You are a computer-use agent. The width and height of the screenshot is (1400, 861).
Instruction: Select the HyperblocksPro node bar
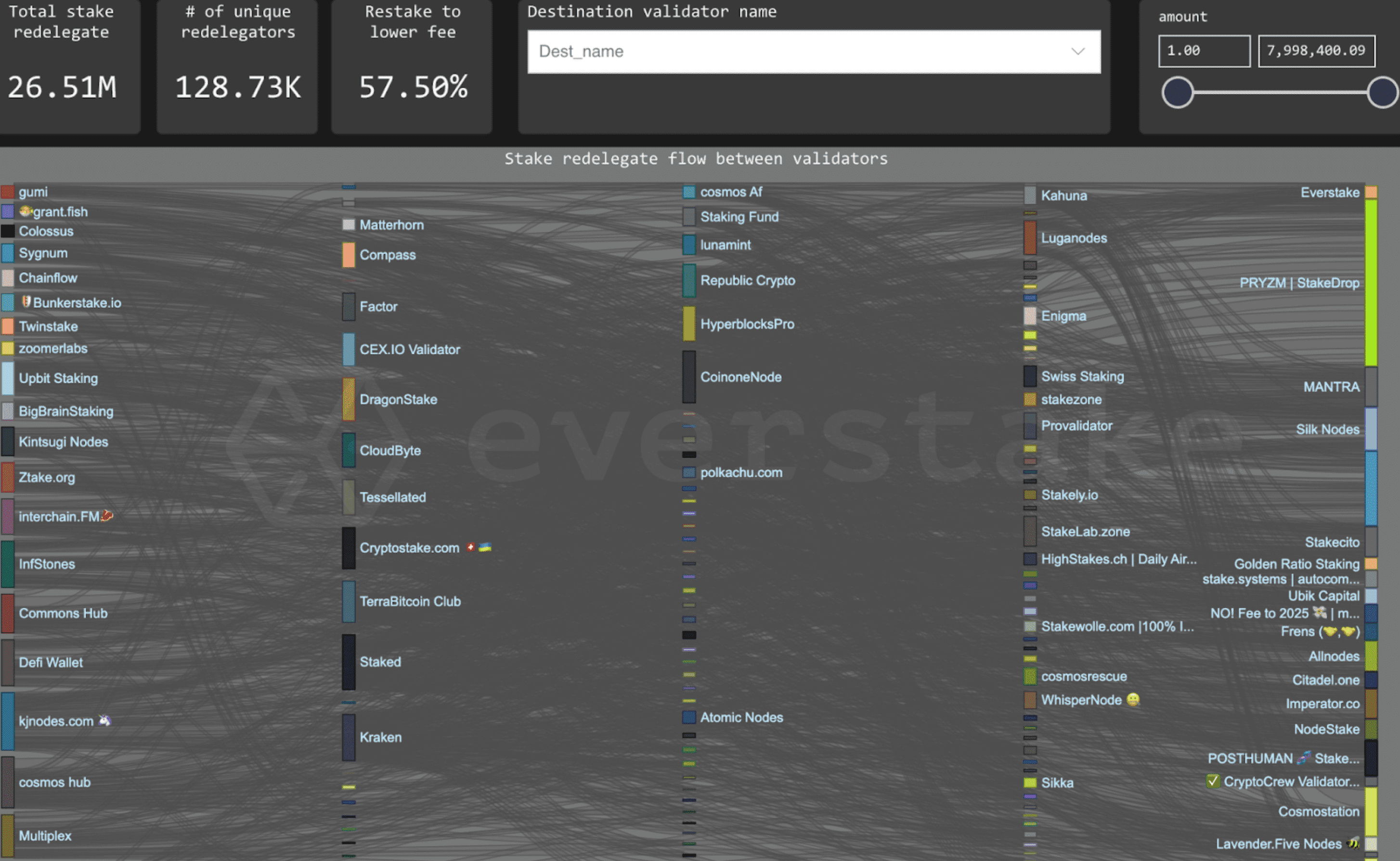point(689,324)
